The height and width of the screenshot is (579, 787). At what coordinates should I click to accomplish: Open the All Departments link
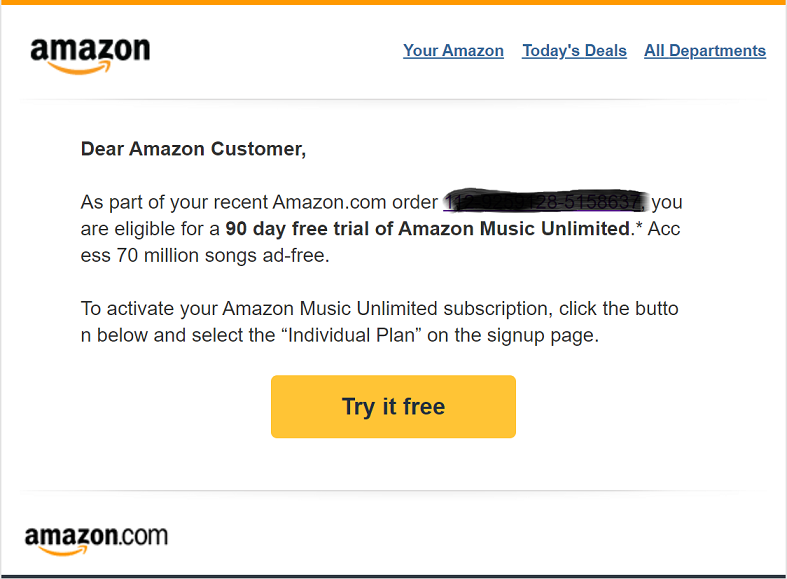pos(705,51)
